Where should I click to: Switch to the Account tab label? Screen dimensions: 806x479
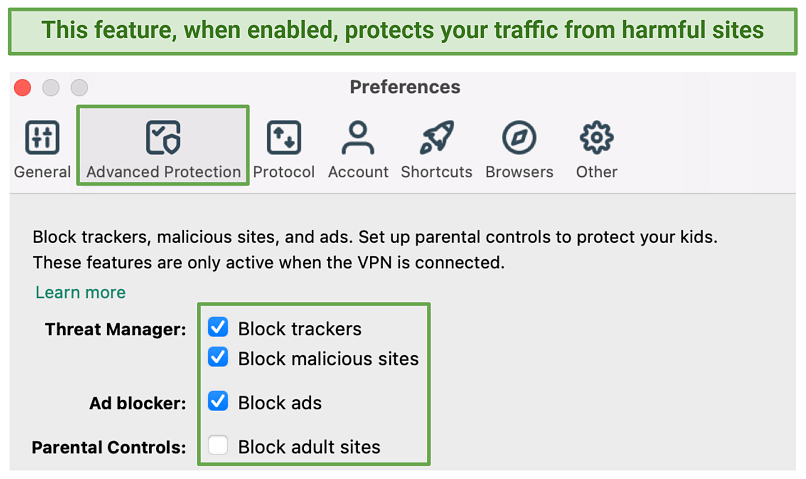click(x=357, y=172)
